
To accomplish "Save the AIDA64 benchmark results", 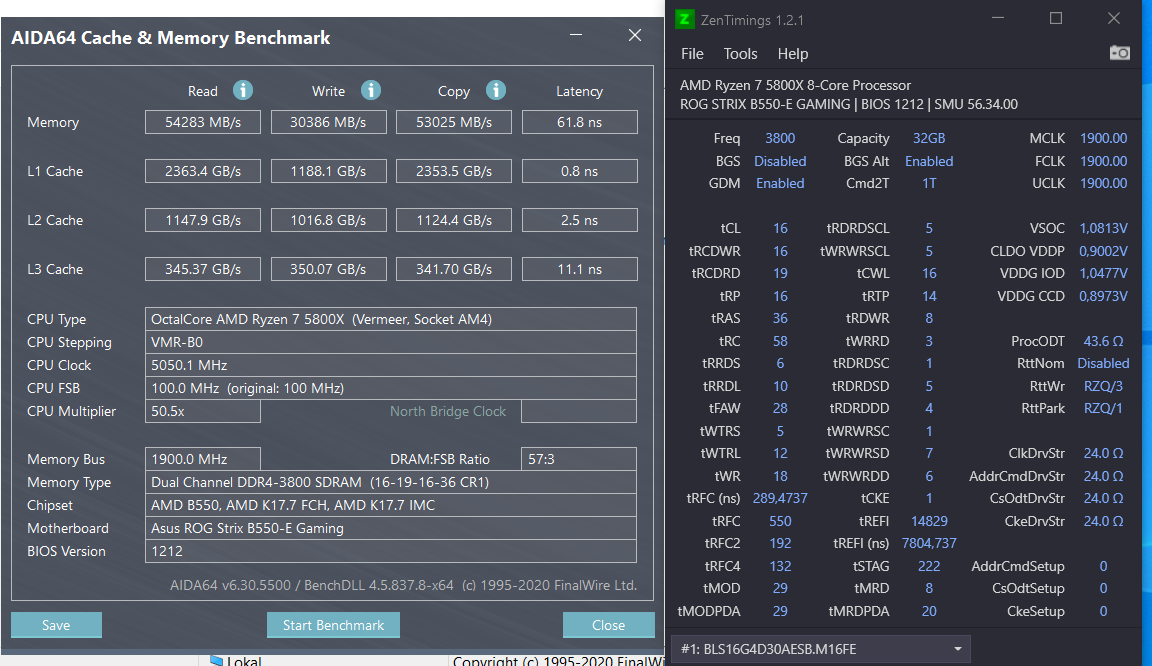I will (56, 625).
